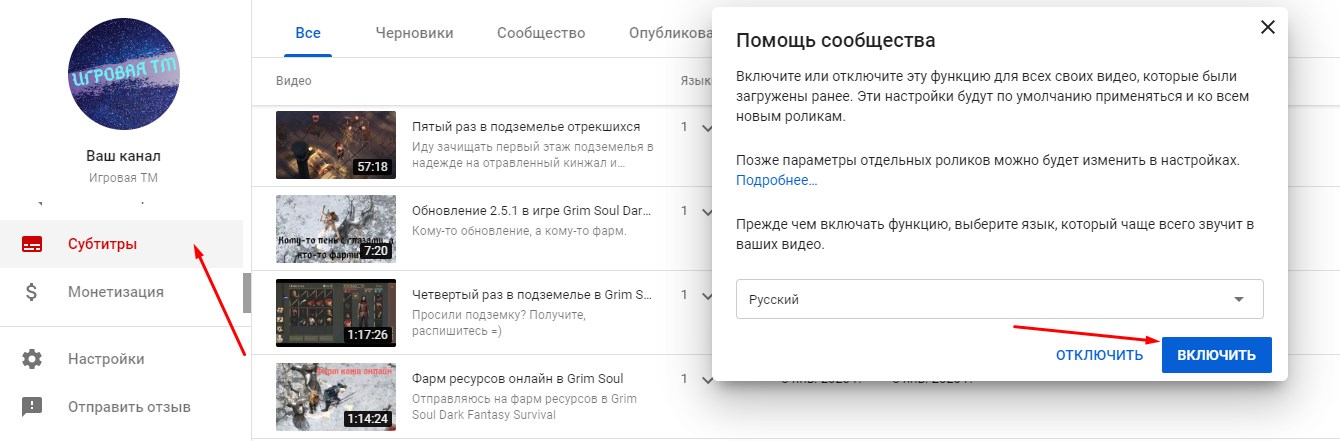The width and height of the screenshot is (1340, 441).
Task: Expand languages for first video row
Action: pyautogui.click(x=707, y=128)
